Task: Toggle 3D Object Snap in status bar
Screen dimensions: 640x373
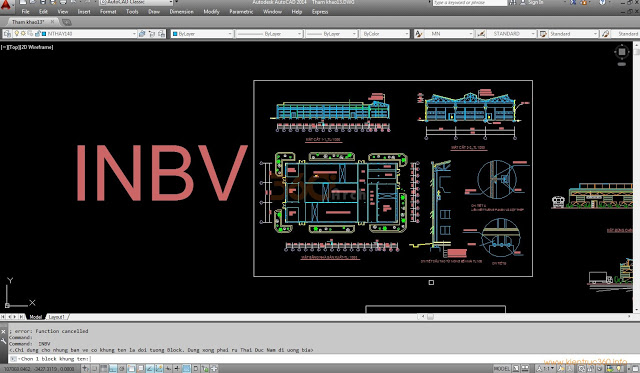Action: point(140,369)
